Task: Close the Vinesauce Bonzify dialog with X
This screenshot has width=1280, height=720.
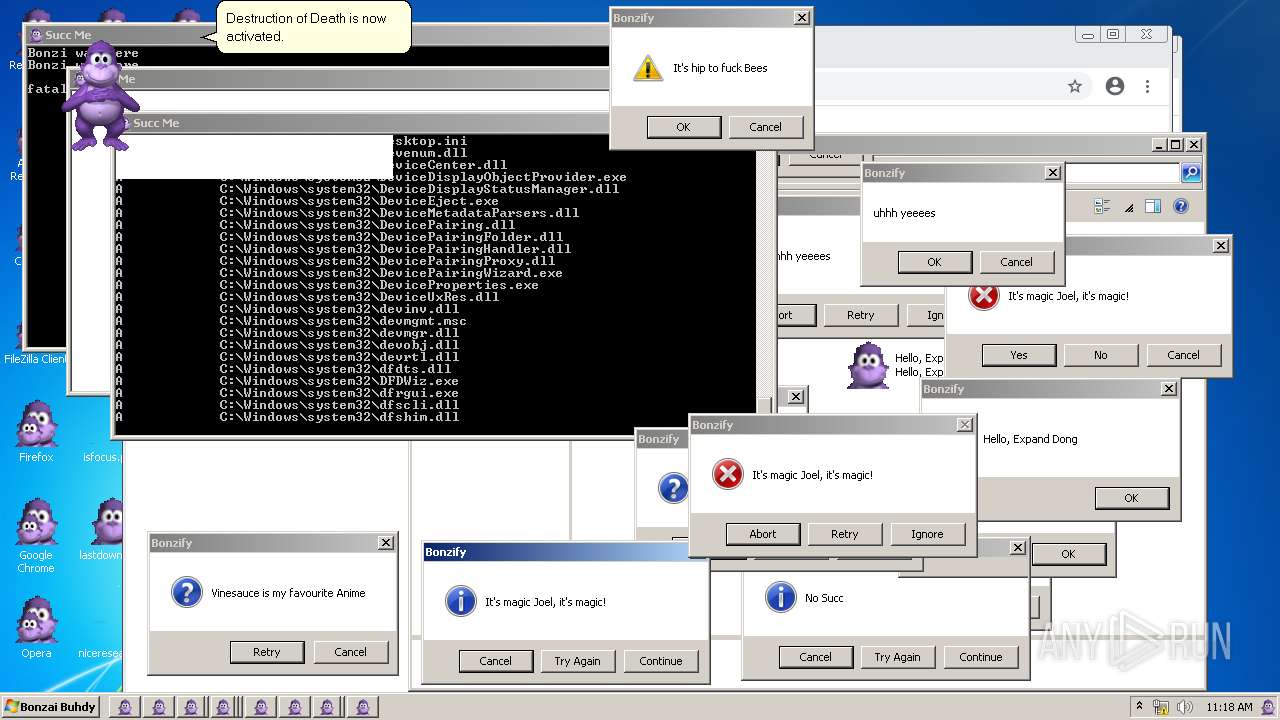Action: pos(386,543)
